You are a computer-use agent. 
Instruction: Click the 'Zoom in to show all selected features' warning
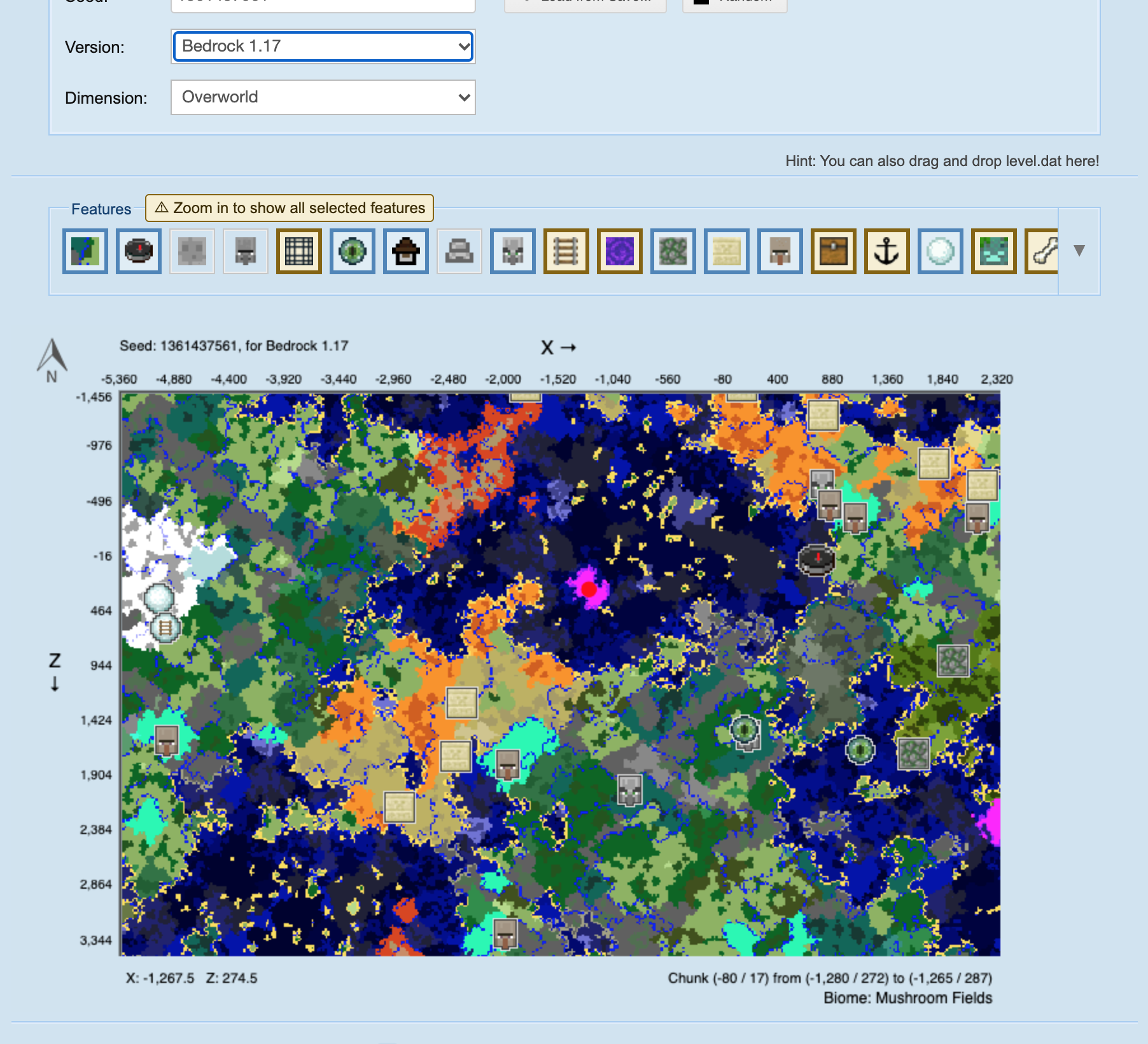click(290, 208)
